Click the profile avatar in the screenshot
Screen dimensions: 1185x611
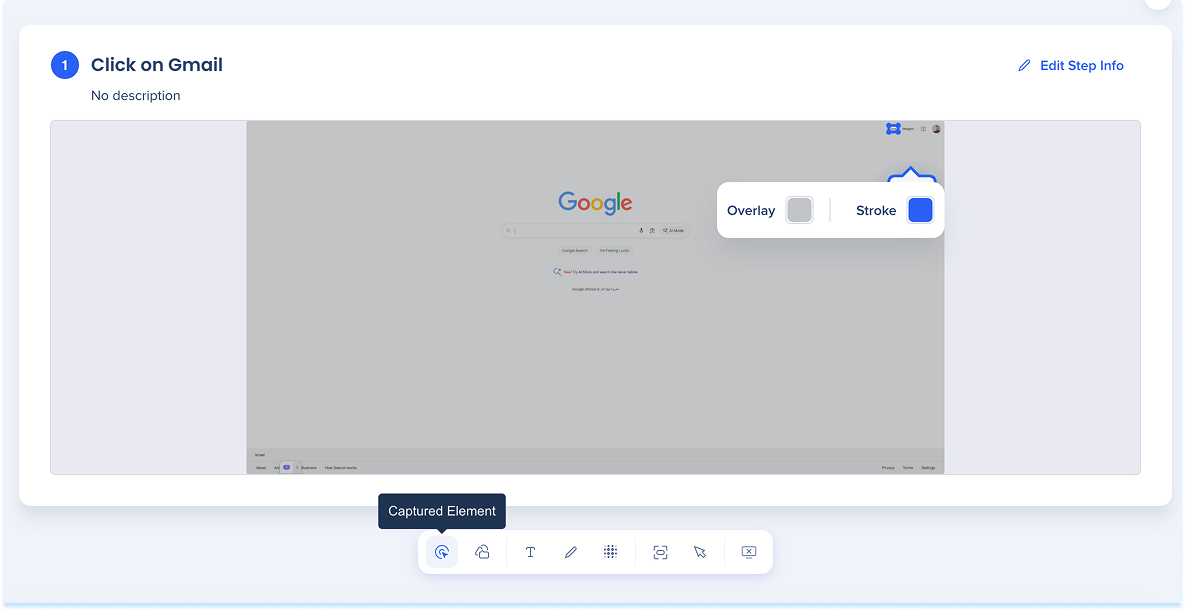tap(937, 128)
